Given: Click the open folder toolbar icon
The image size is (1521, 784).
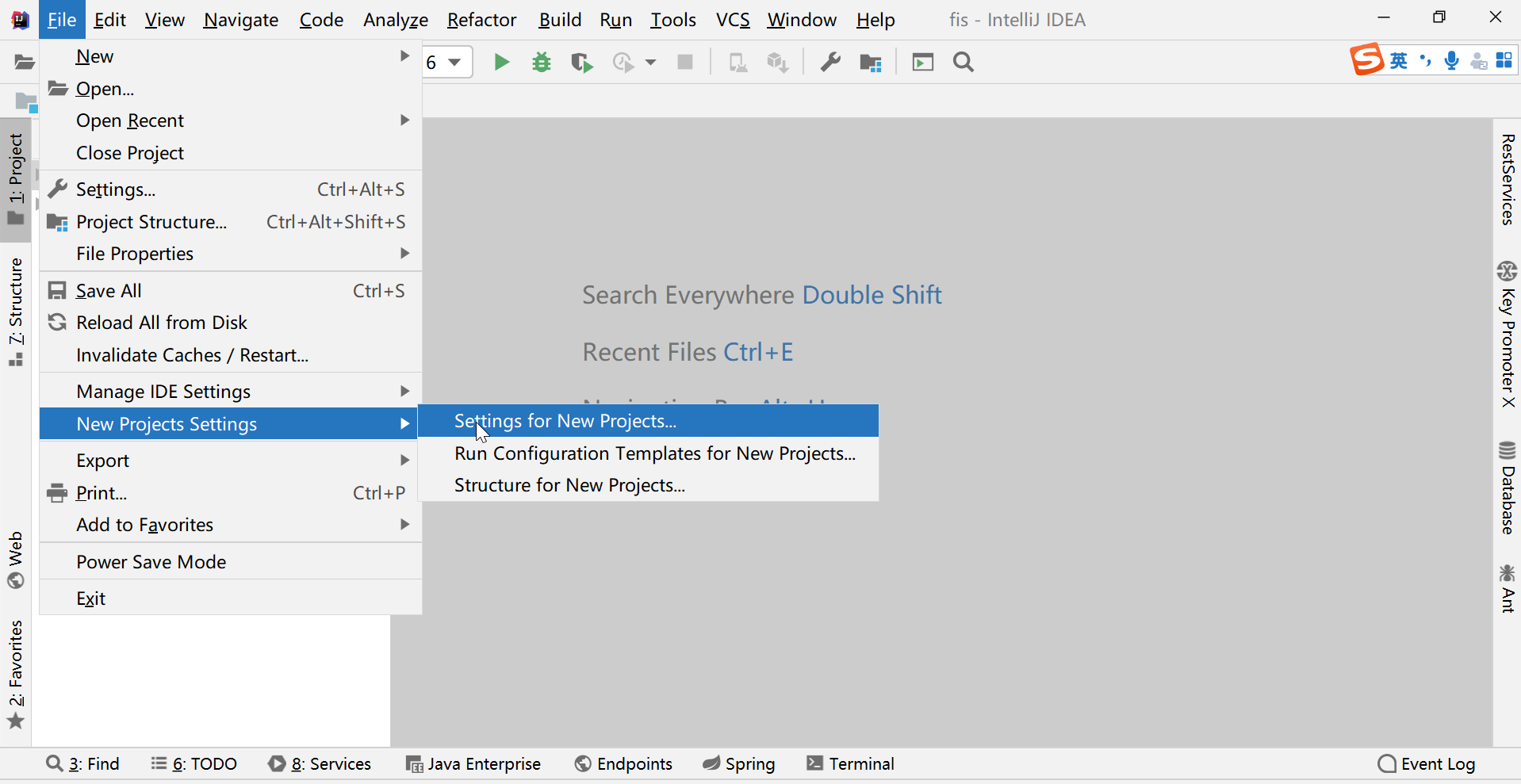Looking at the screenshot, I should click(x=24, y=62).
